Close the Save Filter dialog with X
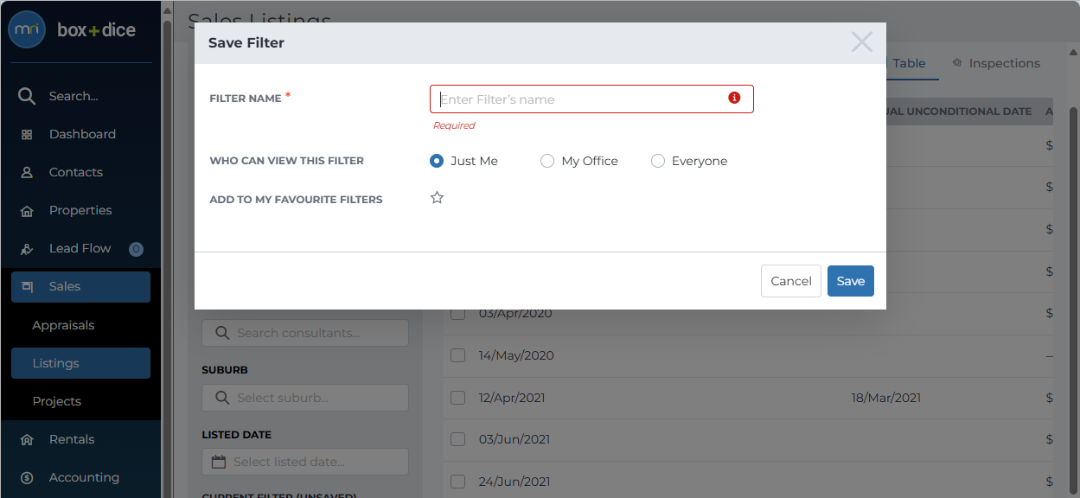The image size is (1080, 498). click(x=862, y=42)
